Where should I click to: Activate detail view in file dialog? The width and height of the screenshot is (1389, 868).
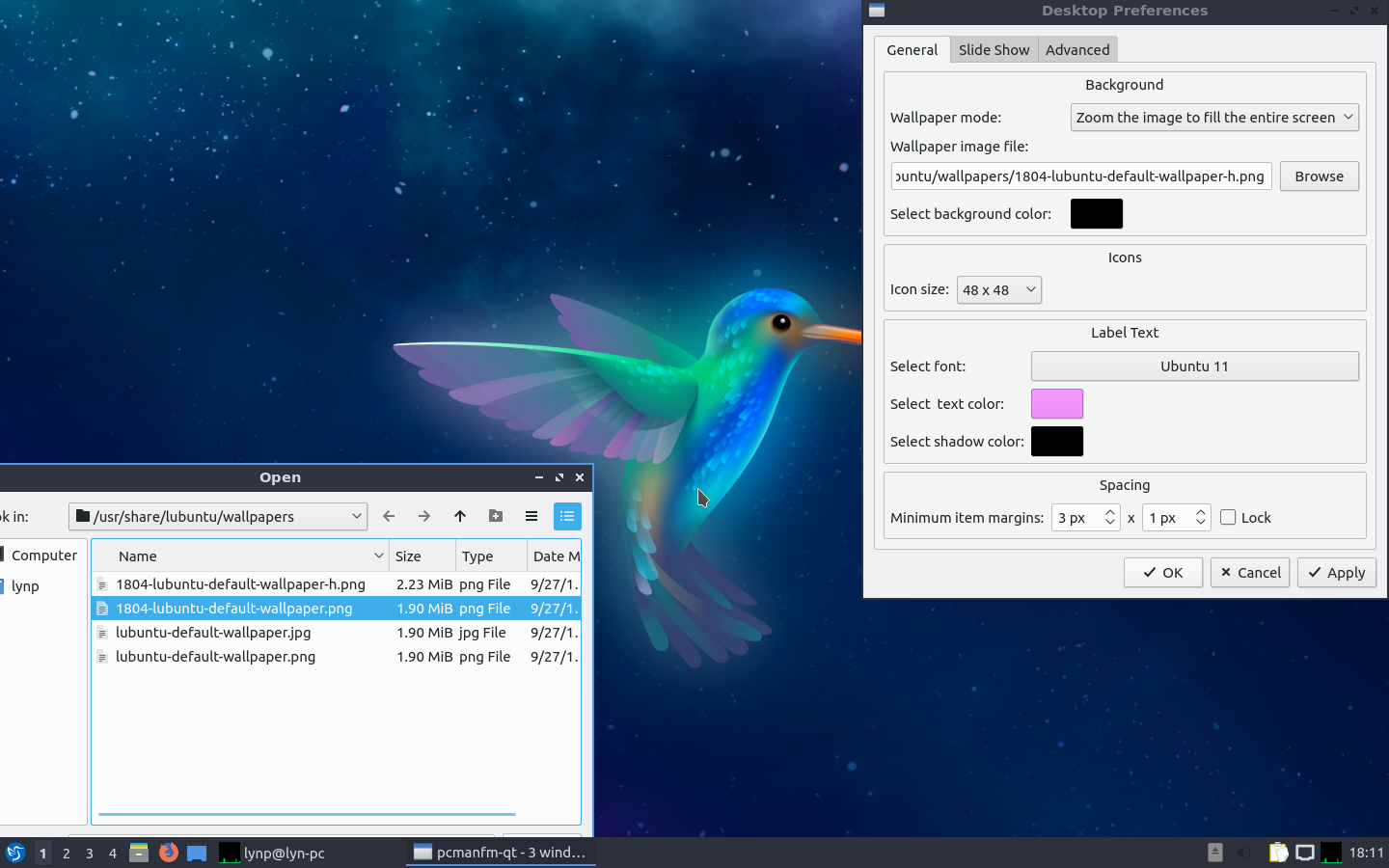coord(567,516)
